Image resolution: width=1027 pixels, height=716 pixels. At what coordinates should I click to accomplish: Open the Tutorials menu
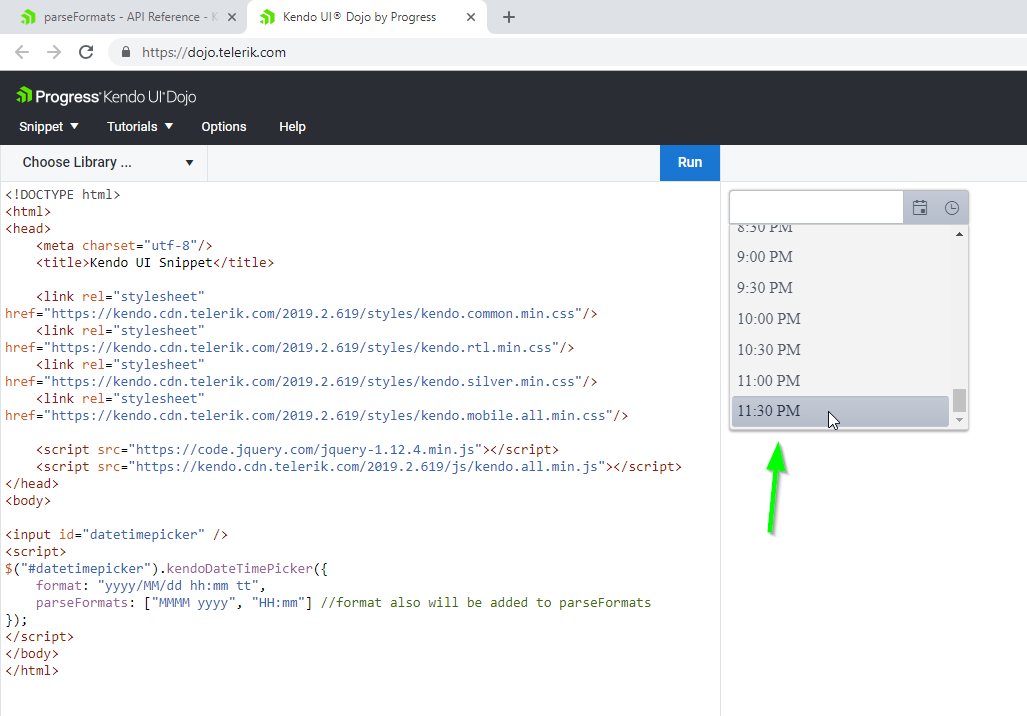[x=140, y=126]
